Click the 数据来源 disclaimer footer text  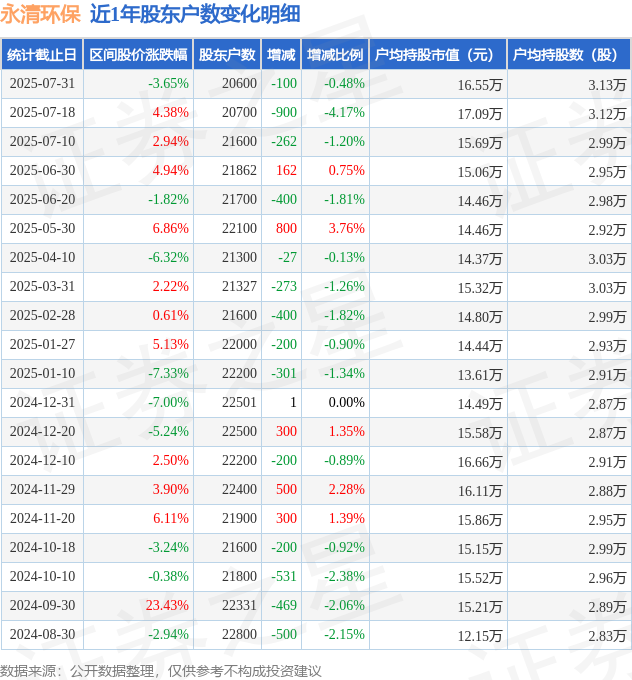(161, 670)
